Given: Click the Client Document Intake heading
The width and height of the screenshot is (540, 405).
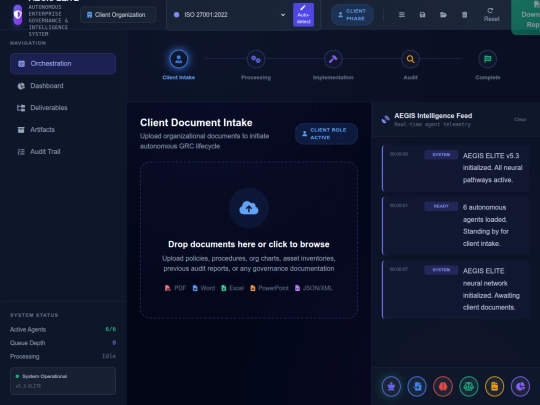Looking at the screenshot, I should point(196,123).
